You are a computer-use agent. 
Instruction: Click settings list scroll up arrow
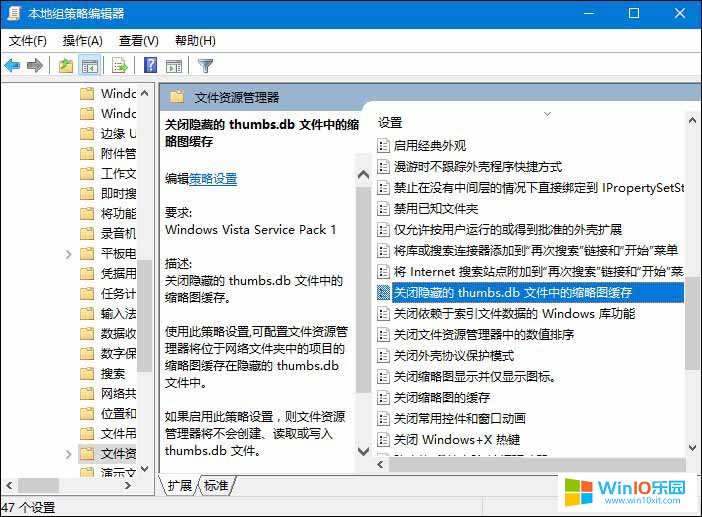coord(692,120)
